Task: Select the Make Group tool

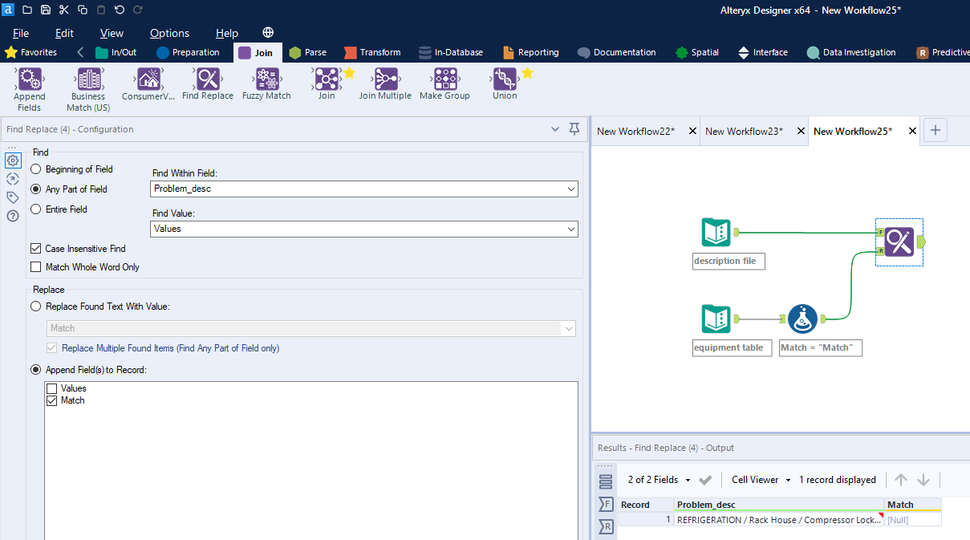Action: (x=445, y=84)
